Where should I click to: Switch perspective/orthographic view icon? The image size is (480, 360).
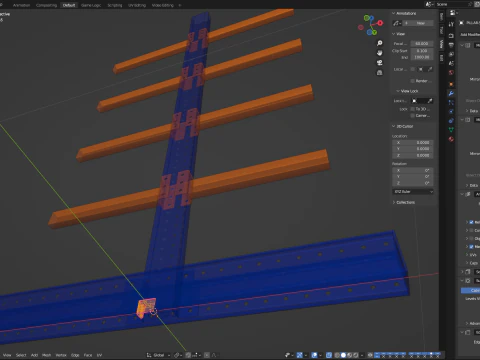tap(379, 73)
